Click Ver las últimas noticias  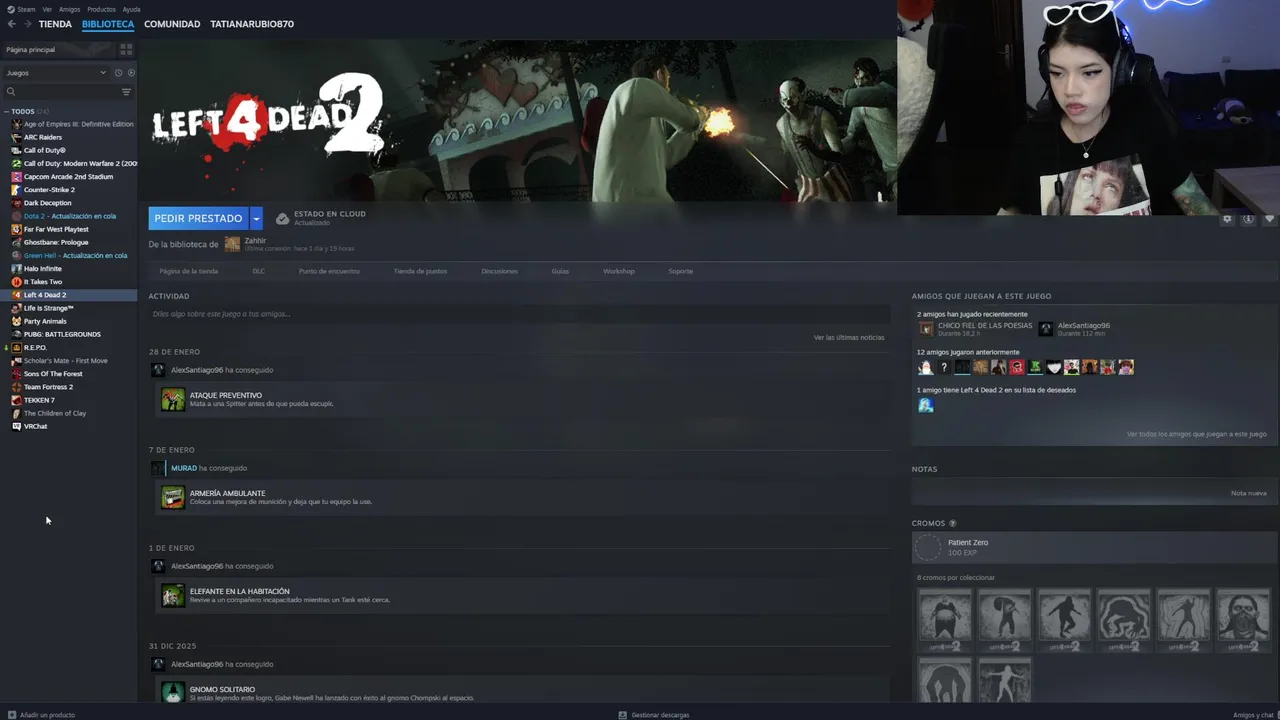pyautogui.click(x=849, y=337)
